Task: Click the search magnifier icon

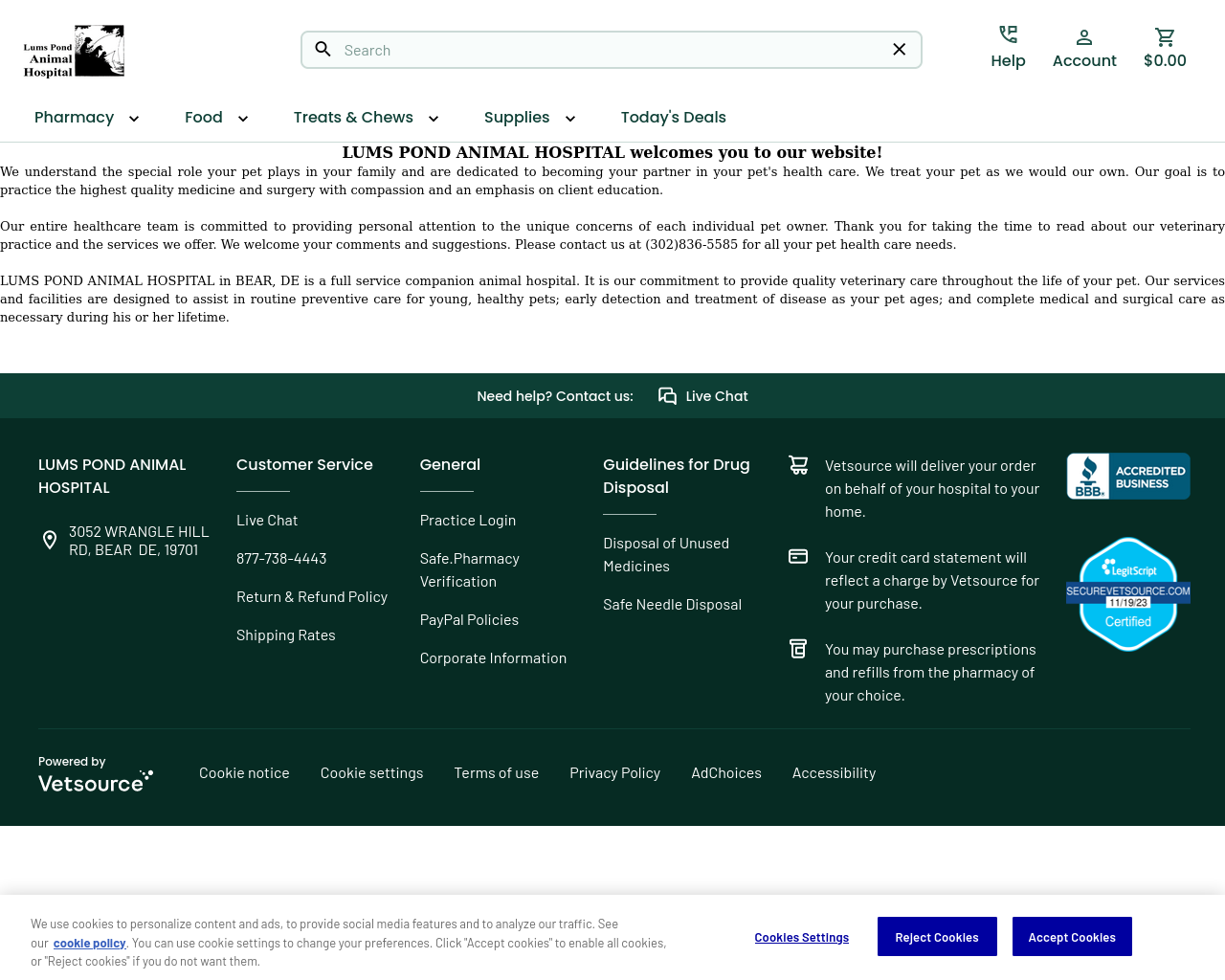Action: [x=323, y=49]
